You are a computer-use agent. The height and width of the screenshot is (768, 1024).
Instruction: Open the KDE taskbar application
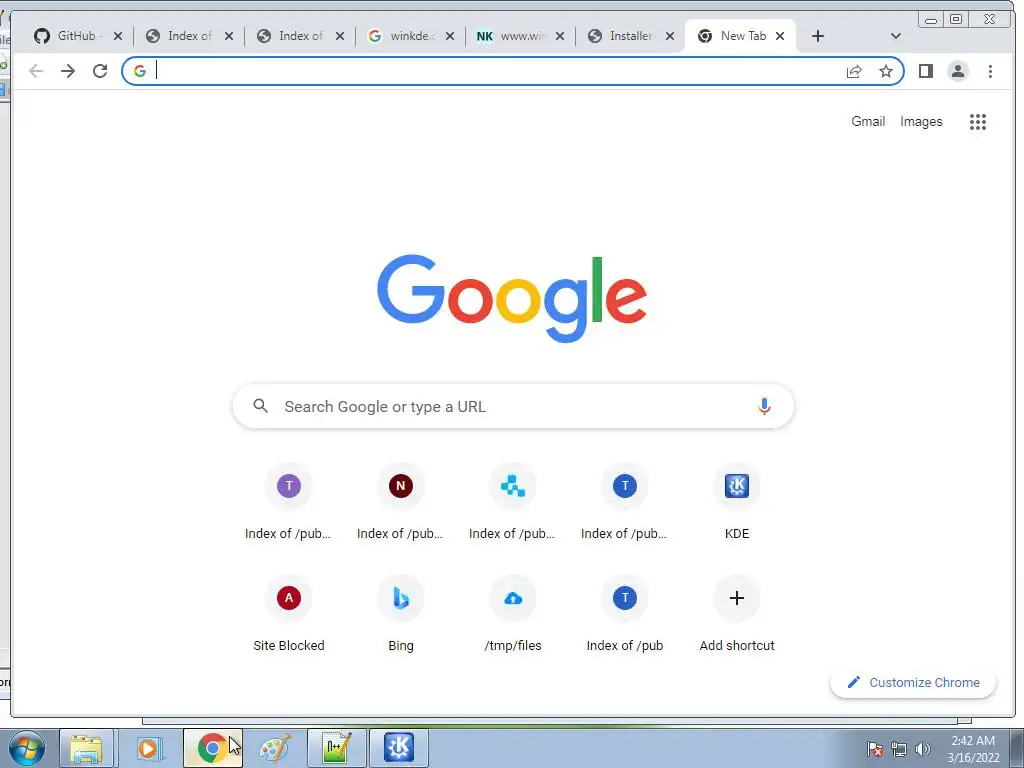(399, 748)
